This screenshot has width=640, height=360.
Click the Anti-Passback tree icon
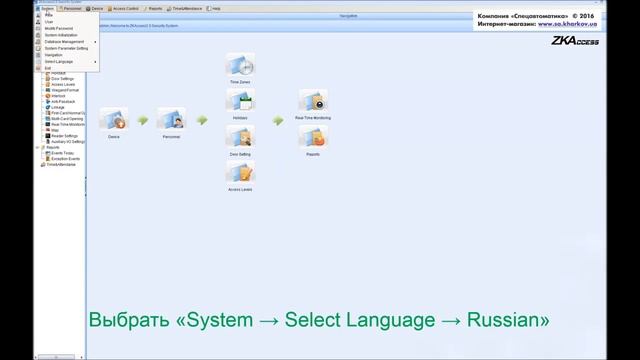click(48, 102)
